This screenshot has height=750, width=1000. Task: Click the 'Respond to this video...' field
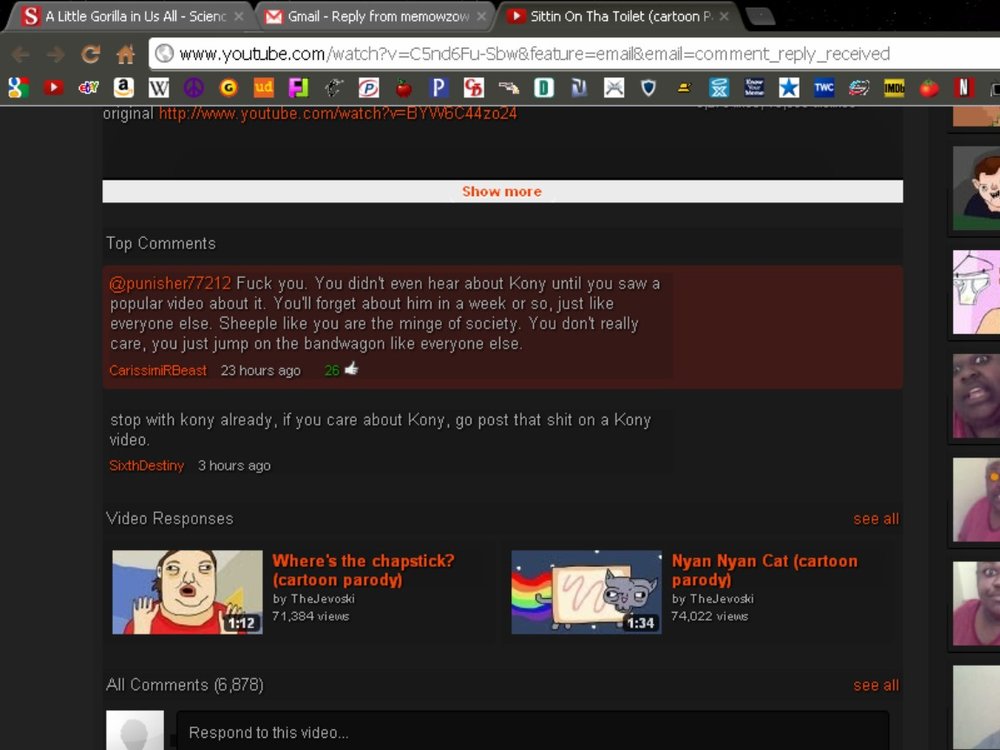[x=532, y=731]
